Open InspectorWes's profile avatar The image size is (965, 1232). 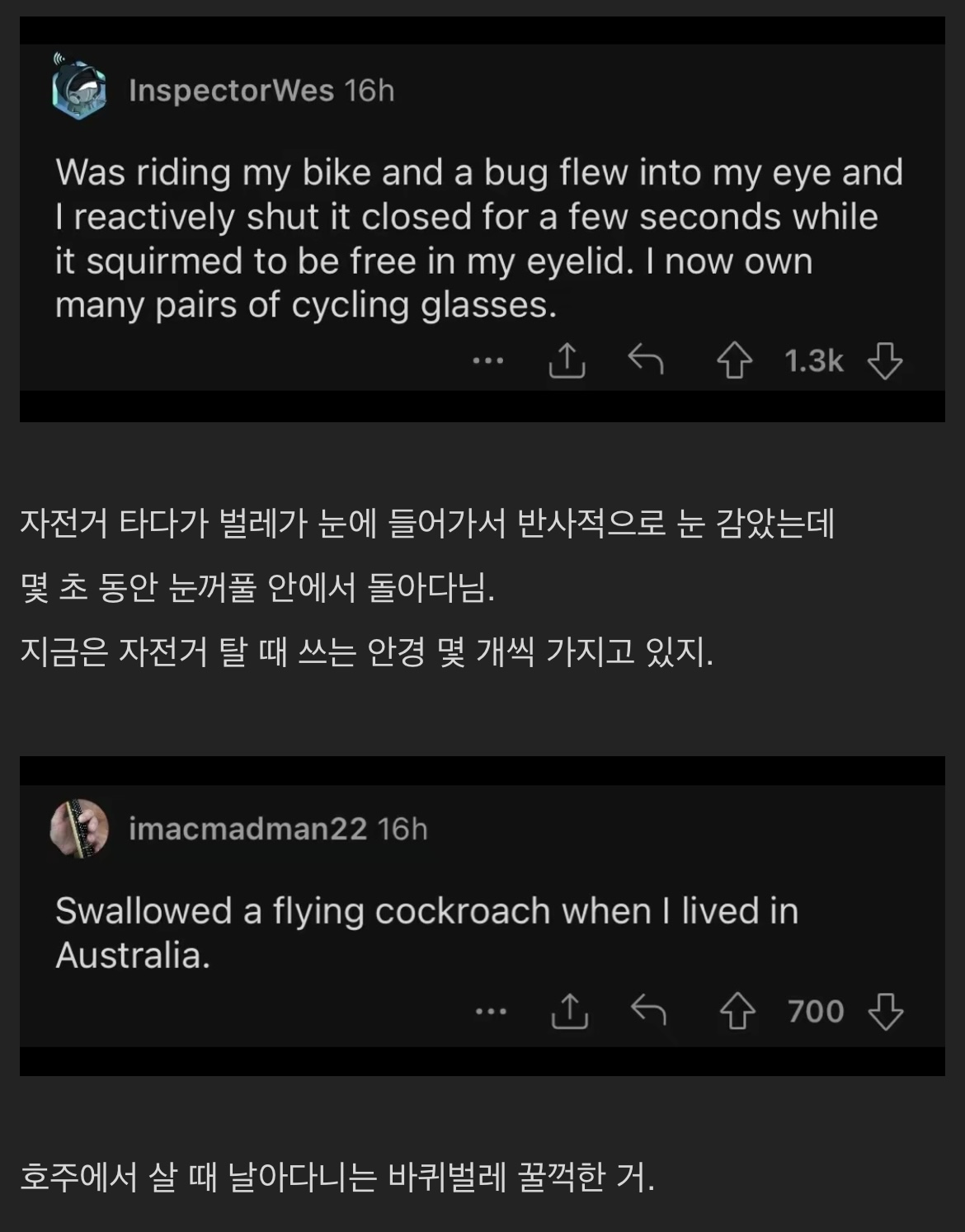(x=79, y=89)
